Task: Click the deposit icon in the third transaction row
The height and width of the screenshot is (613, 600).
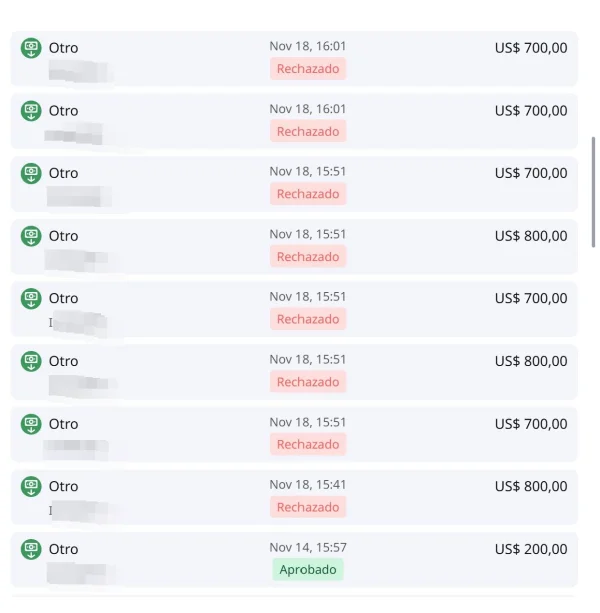Action: 31,173
